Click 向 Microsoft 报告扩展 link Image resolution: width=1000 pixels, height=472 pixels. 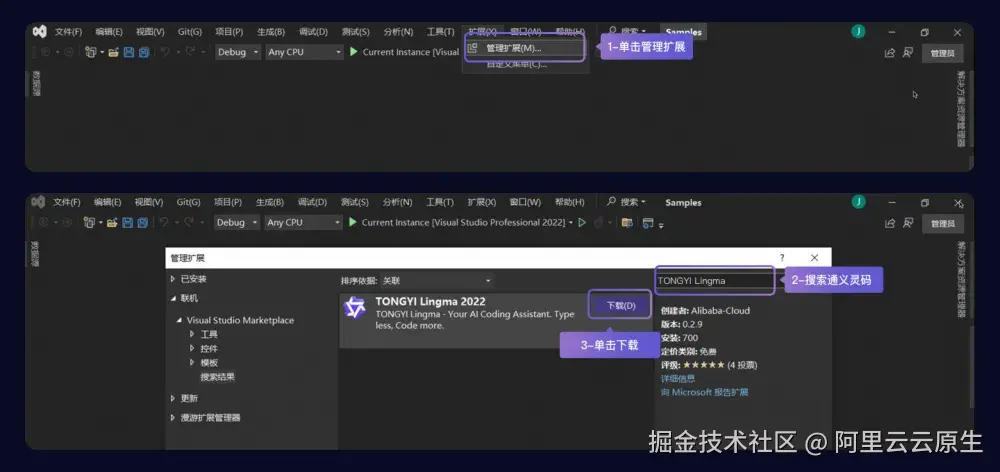704,392
